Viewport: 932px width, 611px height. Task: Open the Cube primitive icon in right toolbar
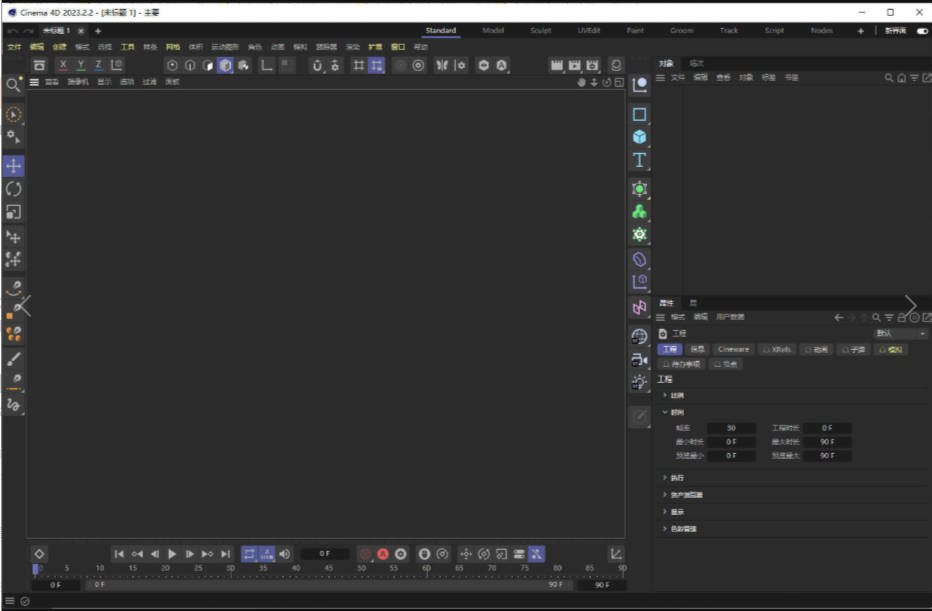[638, 137]
